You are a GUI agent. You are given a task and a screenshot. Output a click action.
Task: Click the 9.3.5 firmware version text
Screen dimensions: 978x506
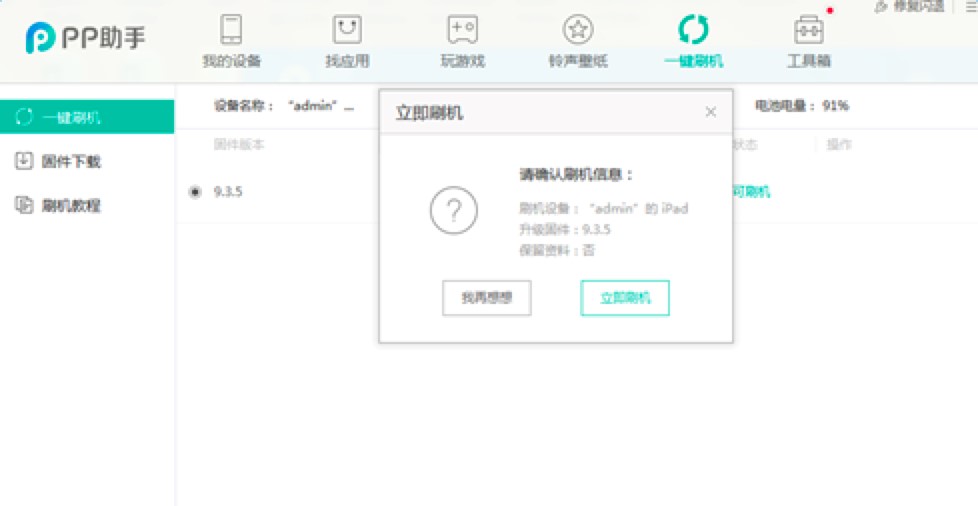[228, 192]
